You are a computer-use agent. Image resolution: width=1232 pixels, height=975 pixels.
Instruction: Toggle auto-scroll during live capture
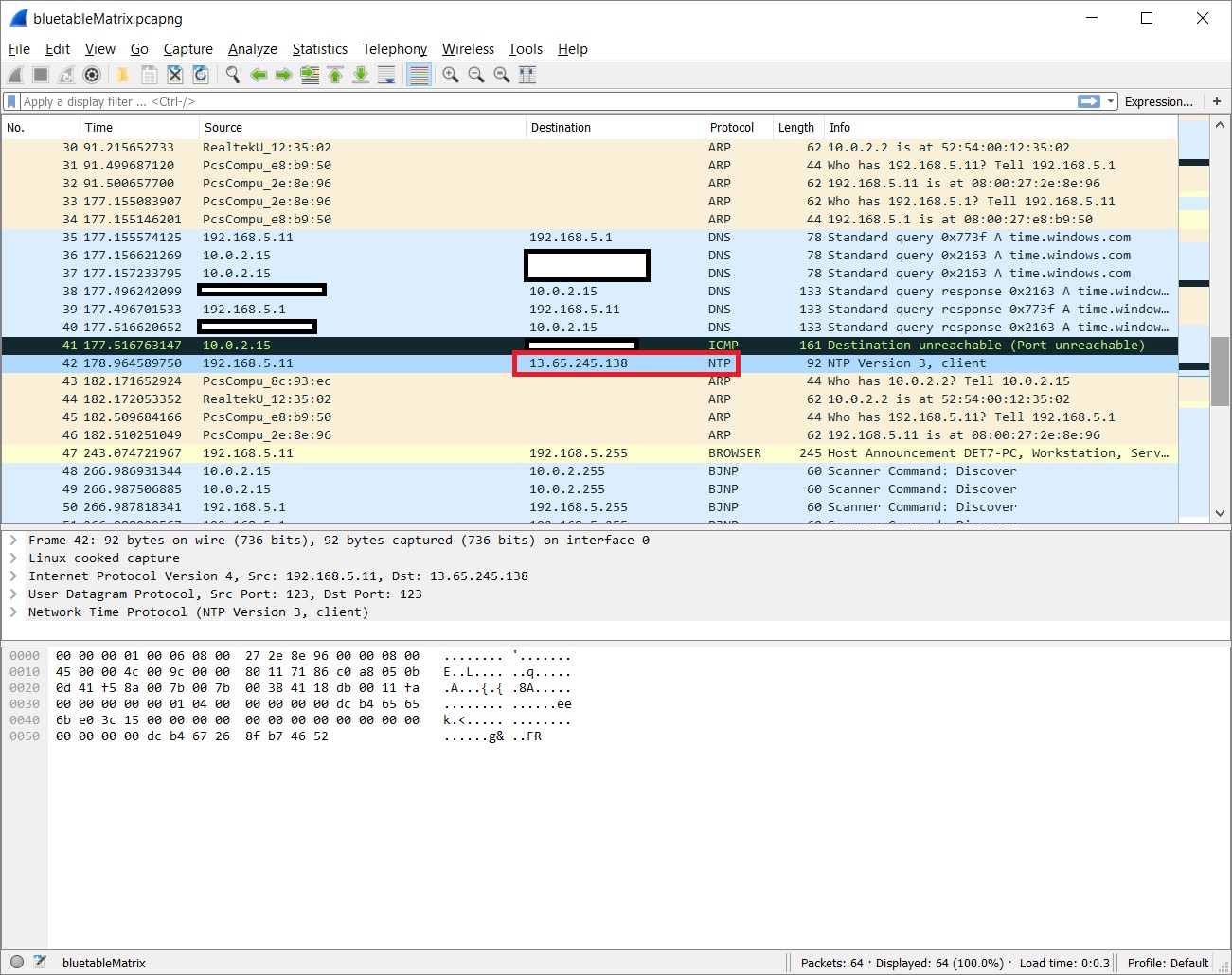pyautogui.click(x=386, y=75)
